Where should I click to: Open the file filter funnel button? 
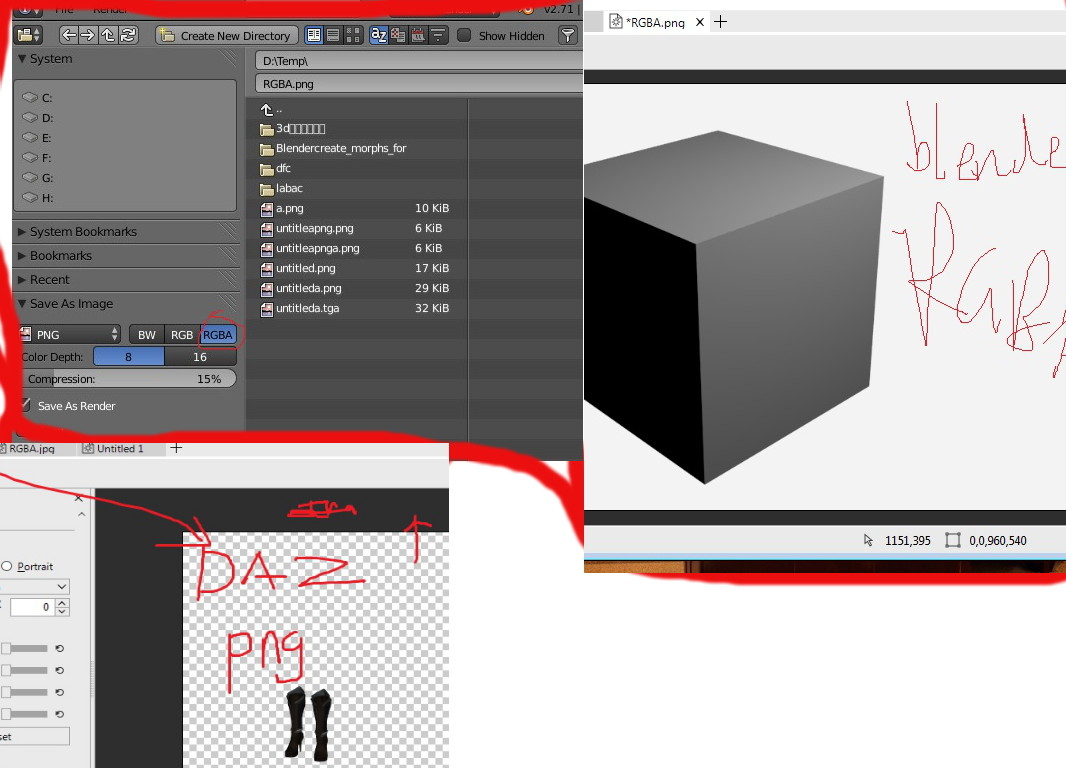(567, 35)
